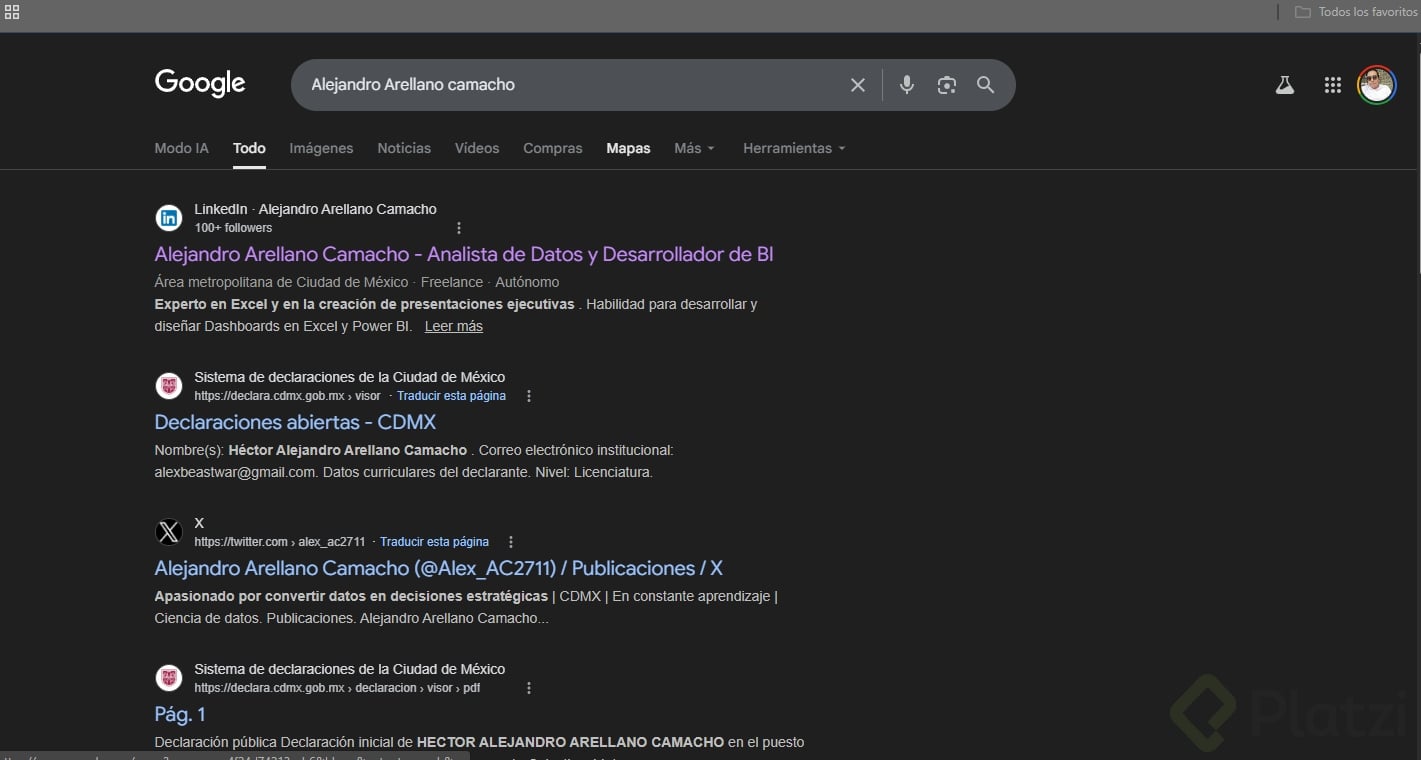Image resolution: width=1421 pixels, height=760 pixels.
Task: Click the LinkedIn favicon in first result
Action: pyautogui.click(x=169, y=218)
